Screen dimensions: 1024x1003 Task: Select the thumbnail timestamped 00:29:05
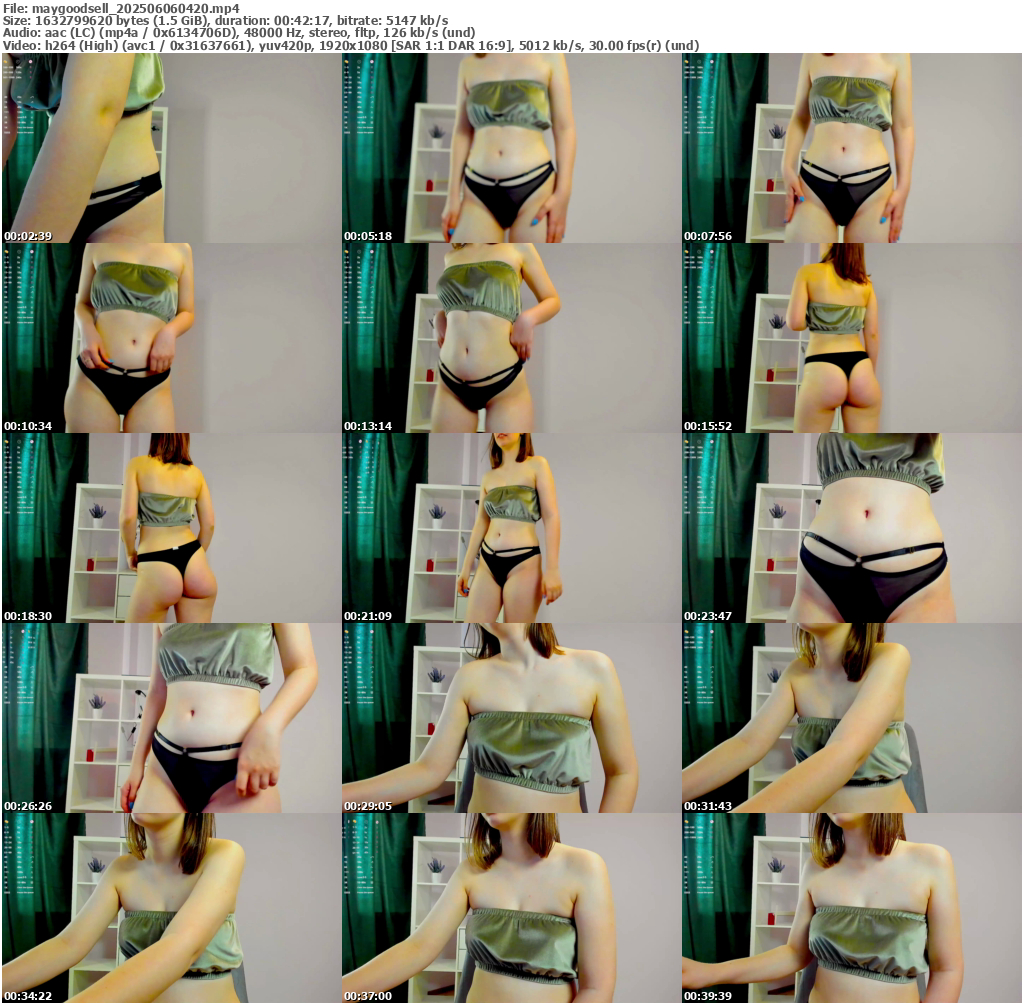(x=511, y=718)
